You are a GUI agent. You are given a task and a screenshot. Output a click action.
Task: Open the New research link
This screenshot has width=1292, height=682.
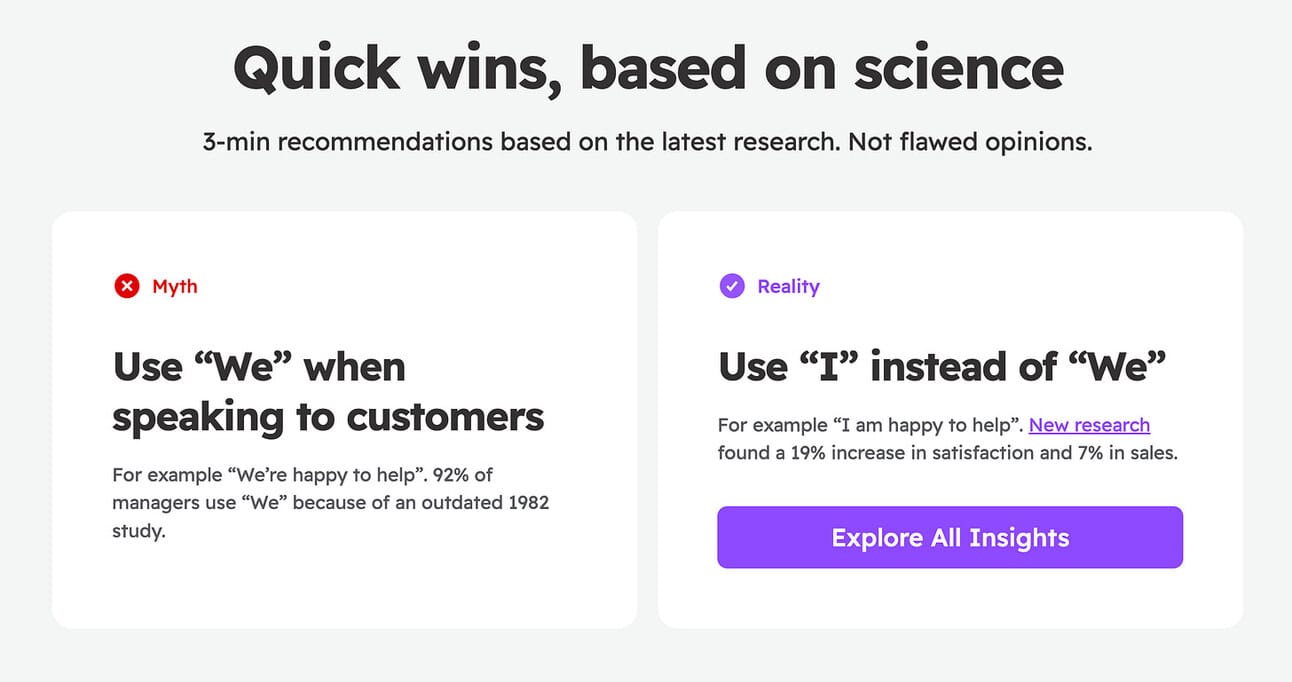(1089, 425)
